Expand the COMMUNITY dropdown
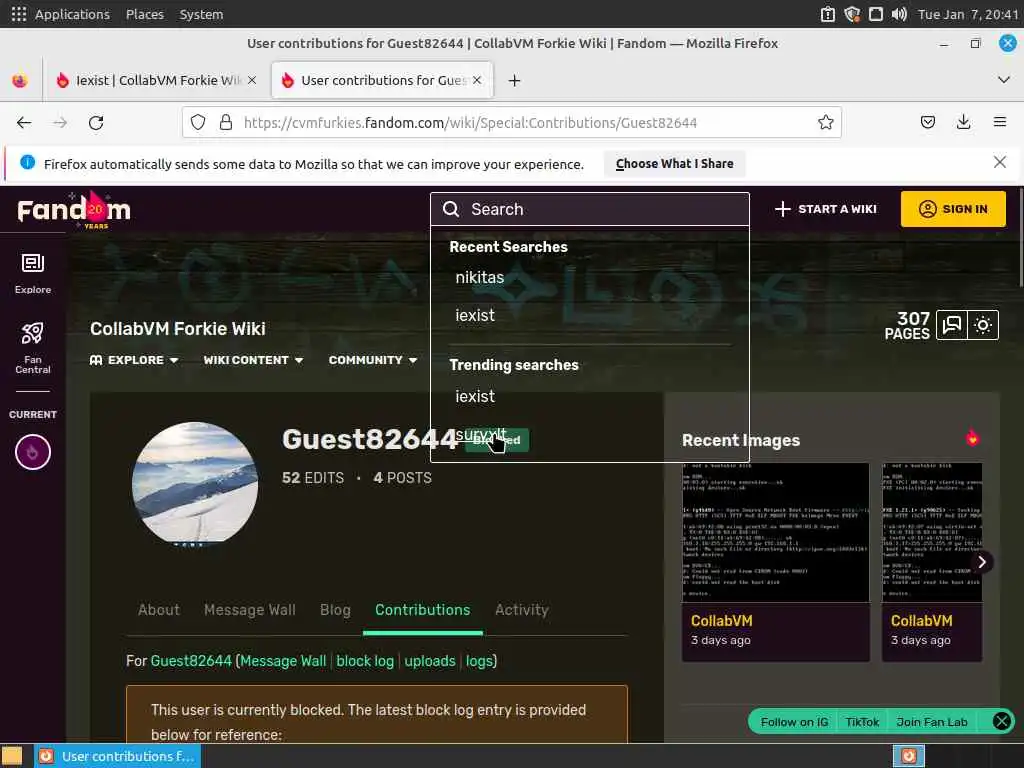1024x768 pixels. pyautogui.click(x=372, y=360)
